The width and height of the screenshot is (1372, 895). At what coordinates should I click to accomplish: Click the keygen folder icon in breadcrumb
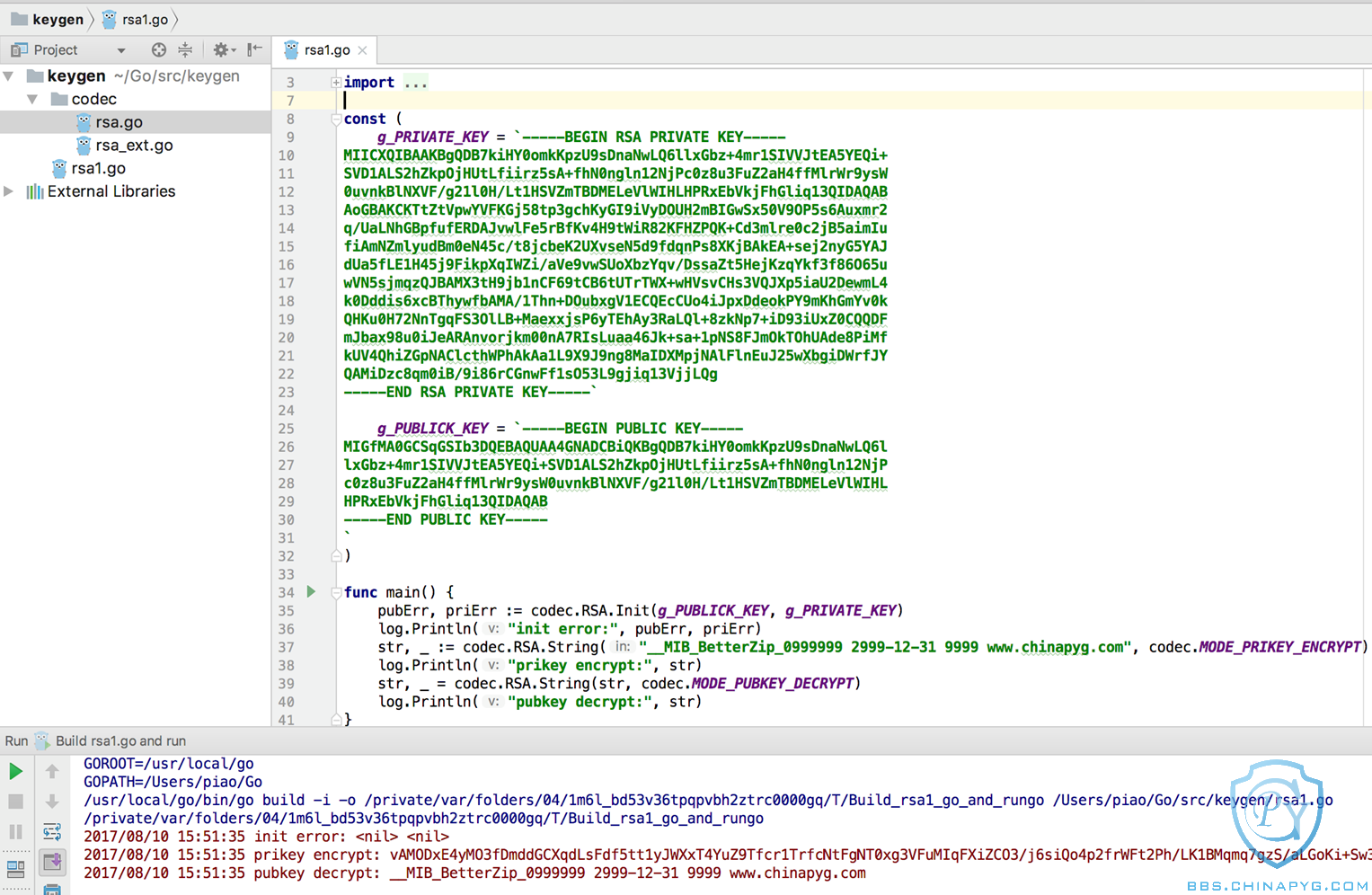click(19, 19)
